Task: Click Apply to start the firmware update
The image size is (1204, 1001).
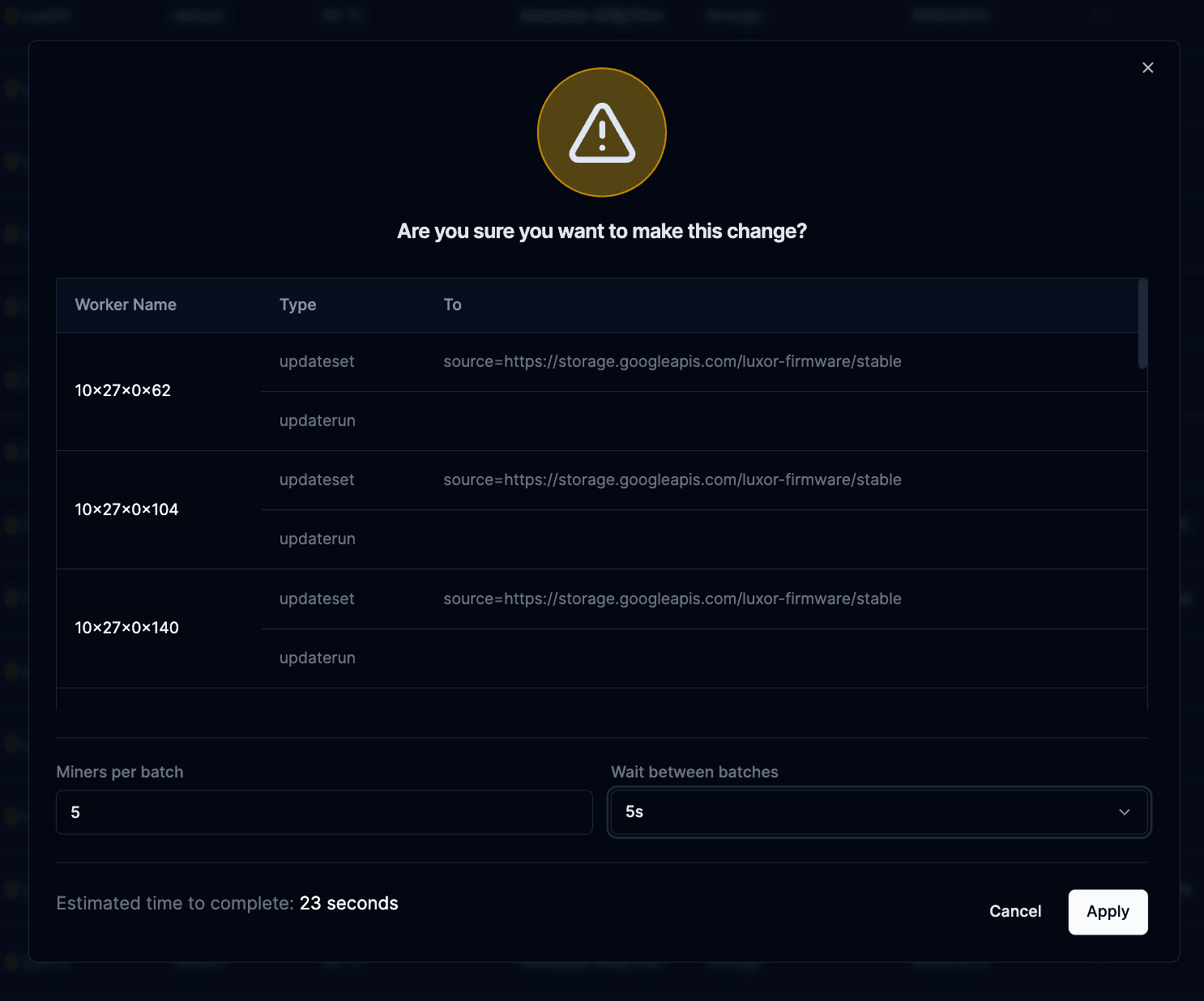Action: [x=1108, y=912]
